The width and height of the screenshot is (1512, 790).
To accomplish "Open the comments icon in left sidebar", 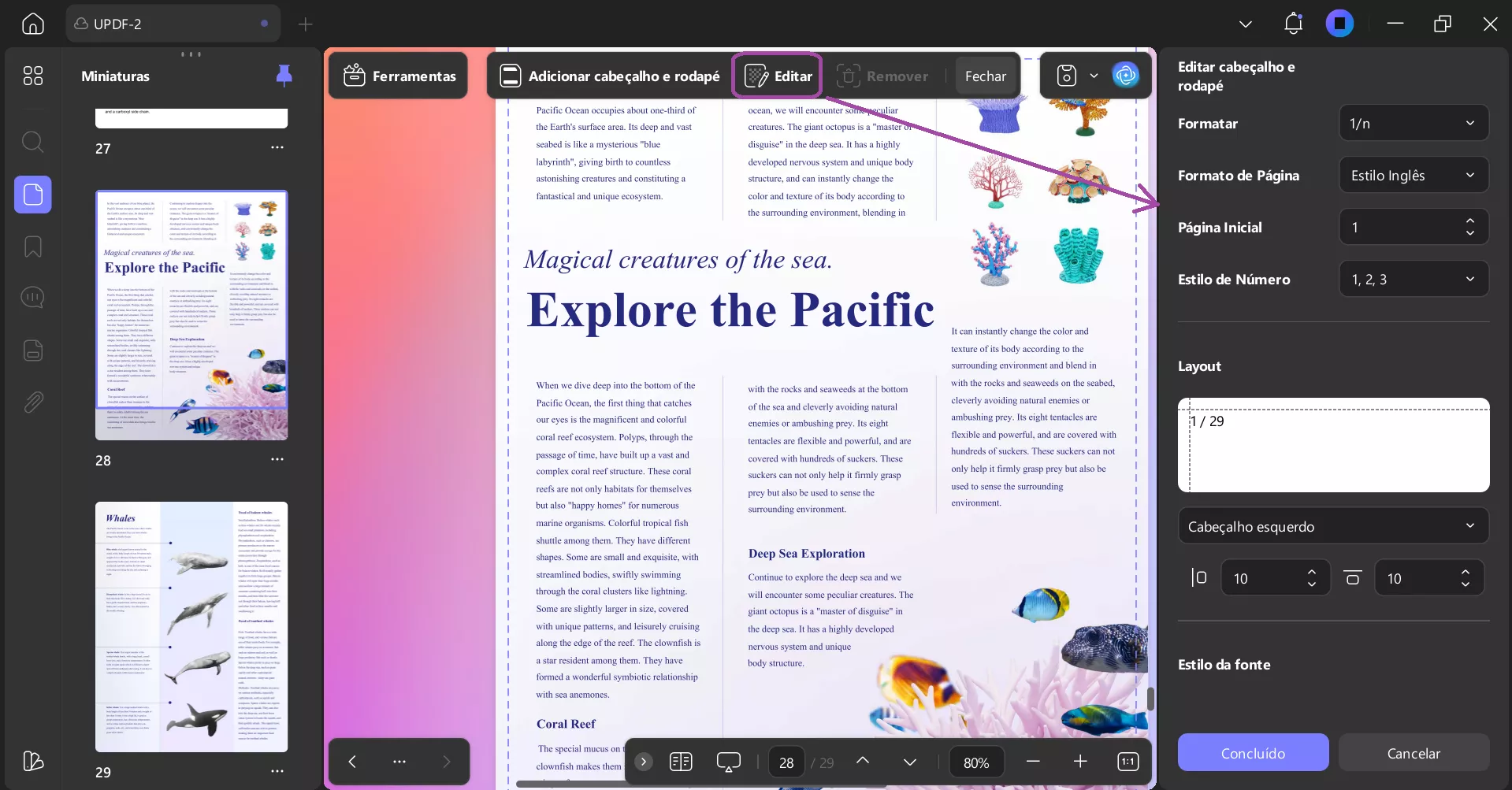I will coord(32,297).
